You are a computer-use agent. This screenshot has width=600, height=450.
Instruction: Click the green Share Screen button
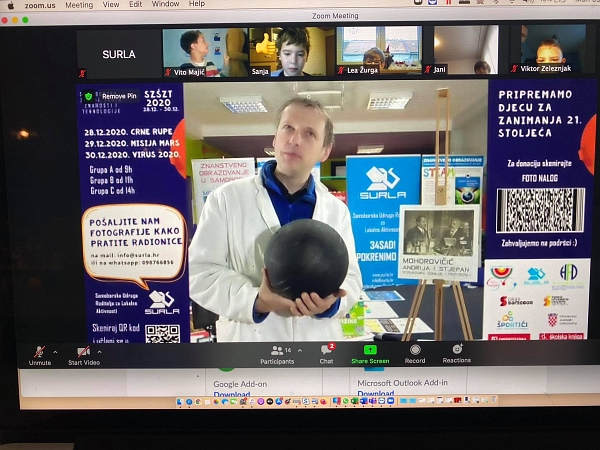point(370,354)
